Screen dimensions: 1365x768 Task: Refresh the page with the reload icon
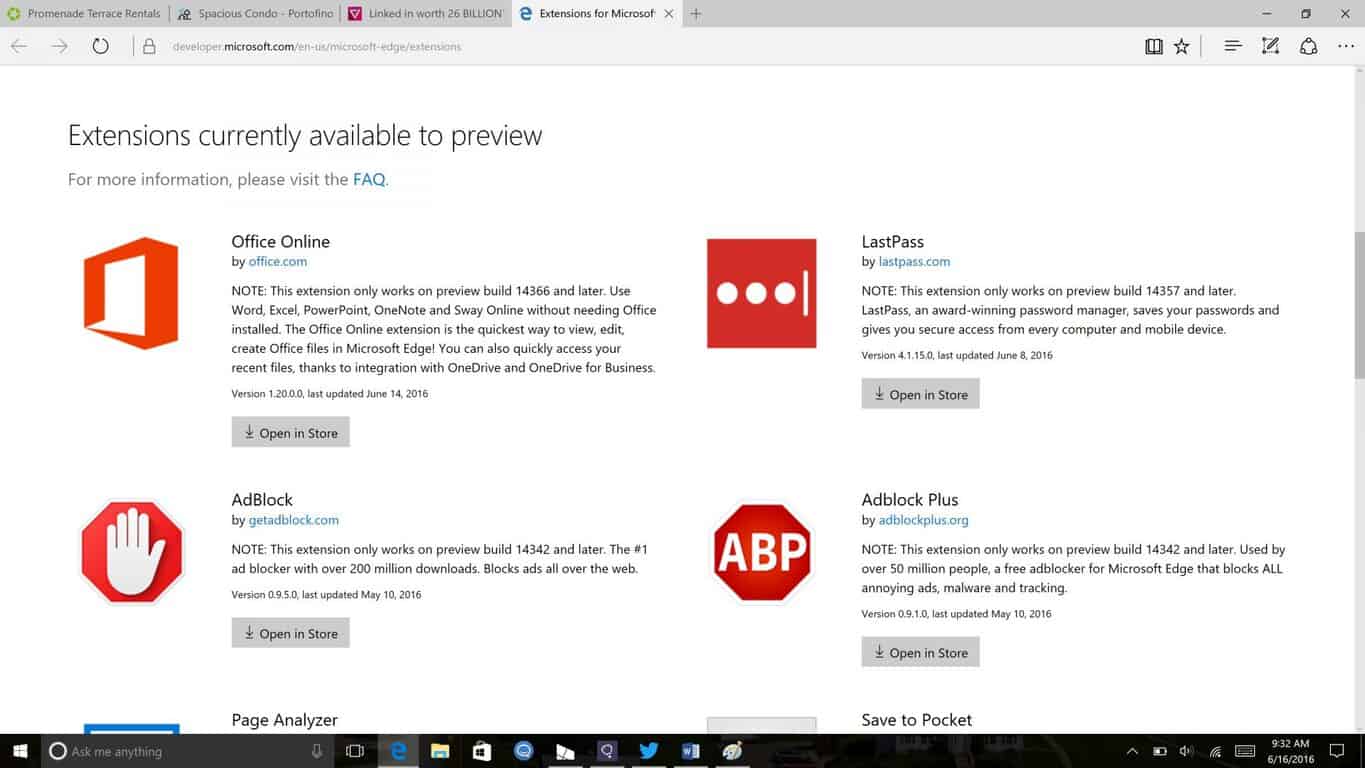[x=100, y=46]
